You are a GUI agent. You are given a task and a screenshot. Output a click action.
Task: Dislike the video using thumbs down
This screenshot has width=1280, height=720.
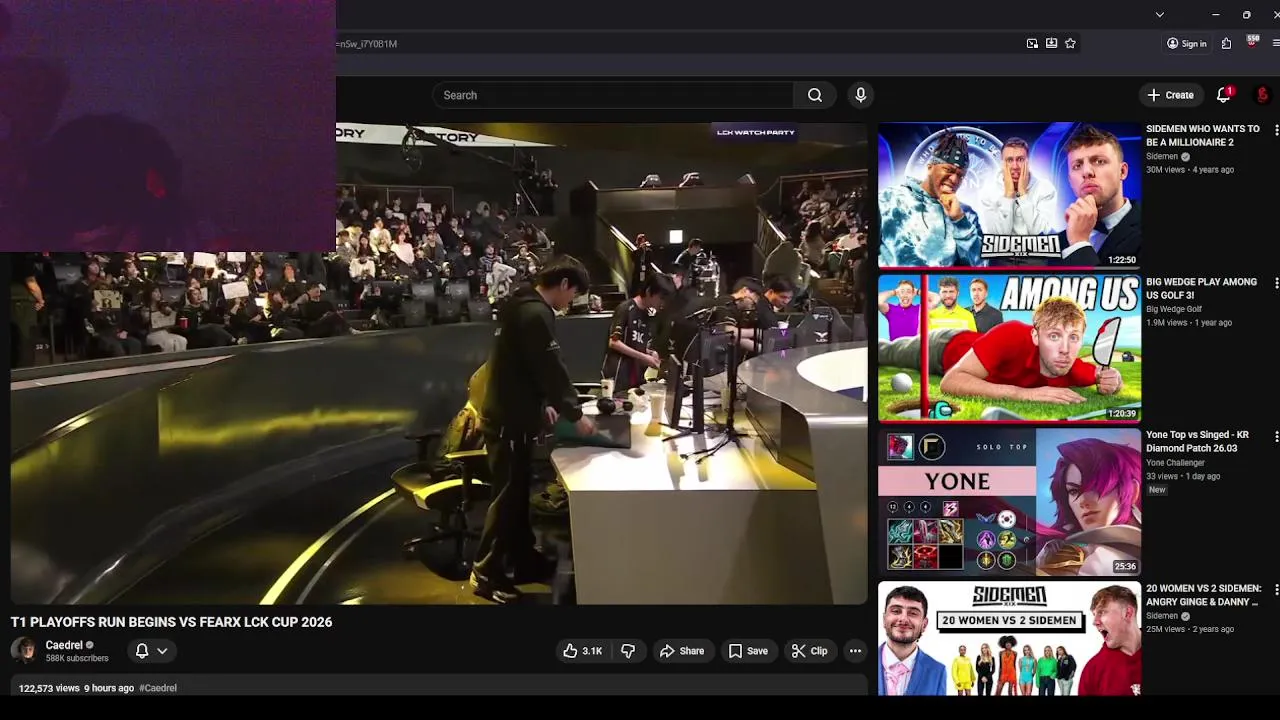pyautogui.click(x=628, y=651)
